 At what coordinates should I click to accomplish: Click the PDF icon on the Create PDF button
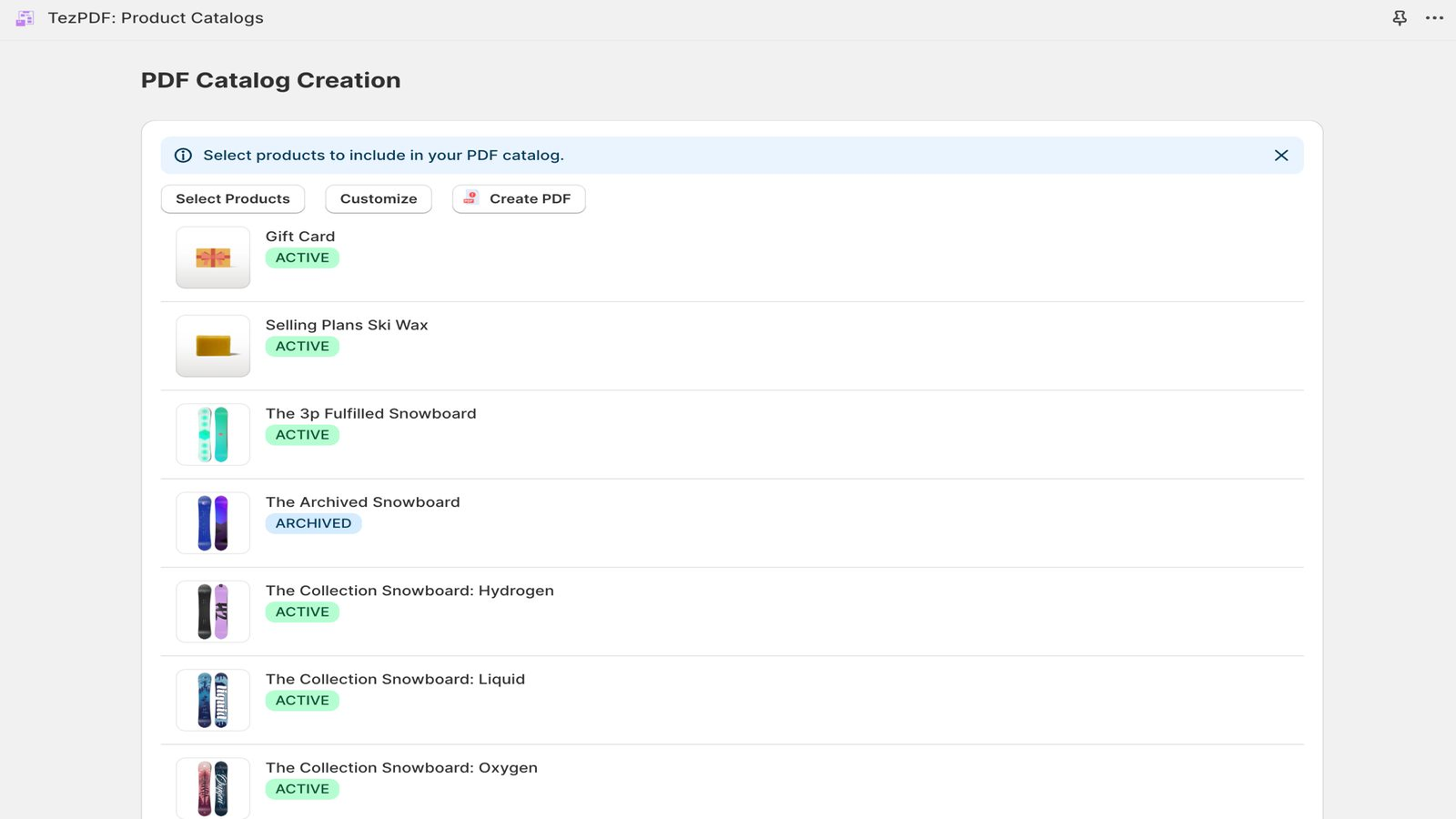[470, 197]
